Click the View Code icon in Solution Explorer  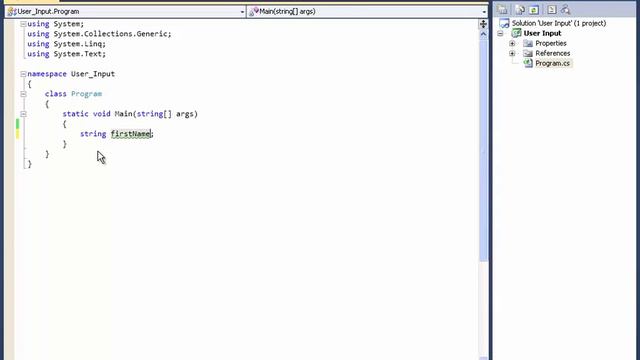pyautogui.click(x=552, y=9)
